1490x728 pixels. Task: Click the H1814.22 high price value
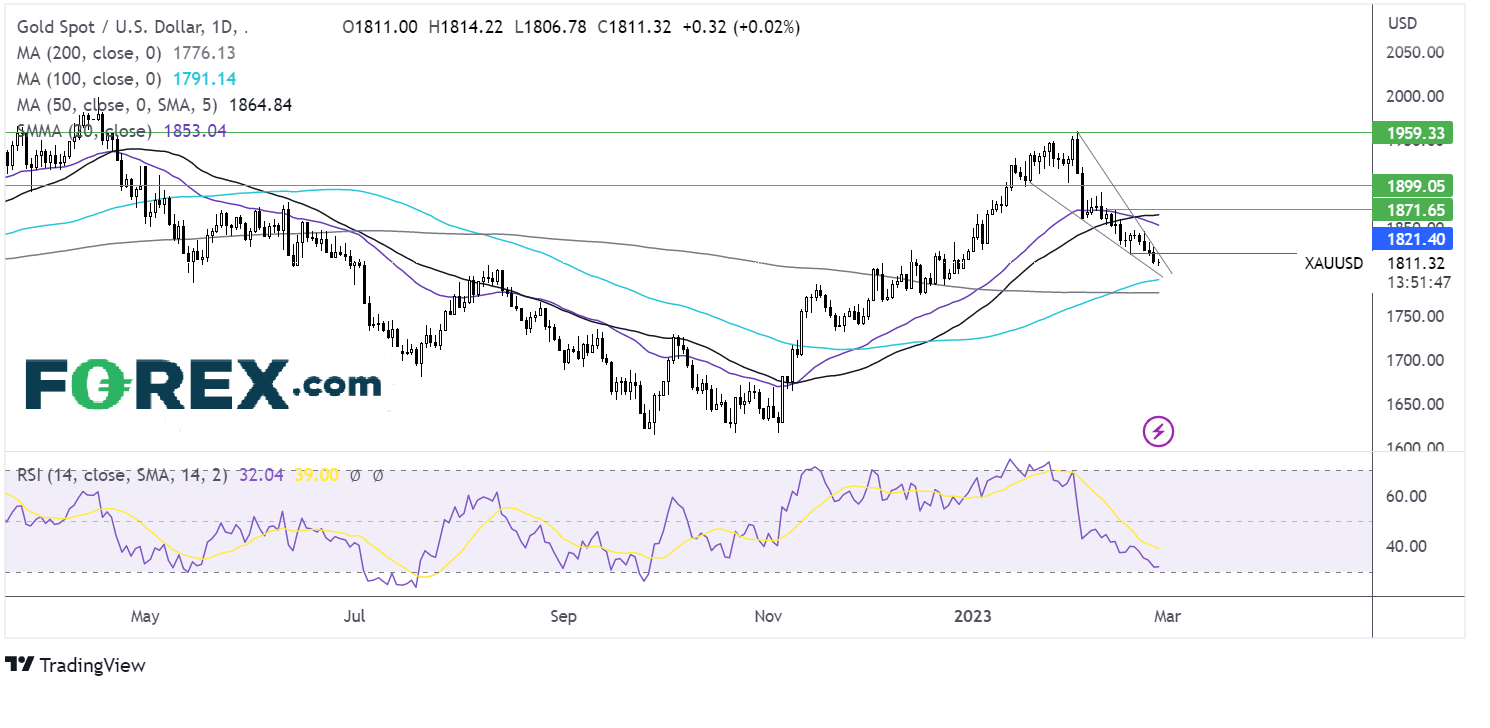pos(467,27)
